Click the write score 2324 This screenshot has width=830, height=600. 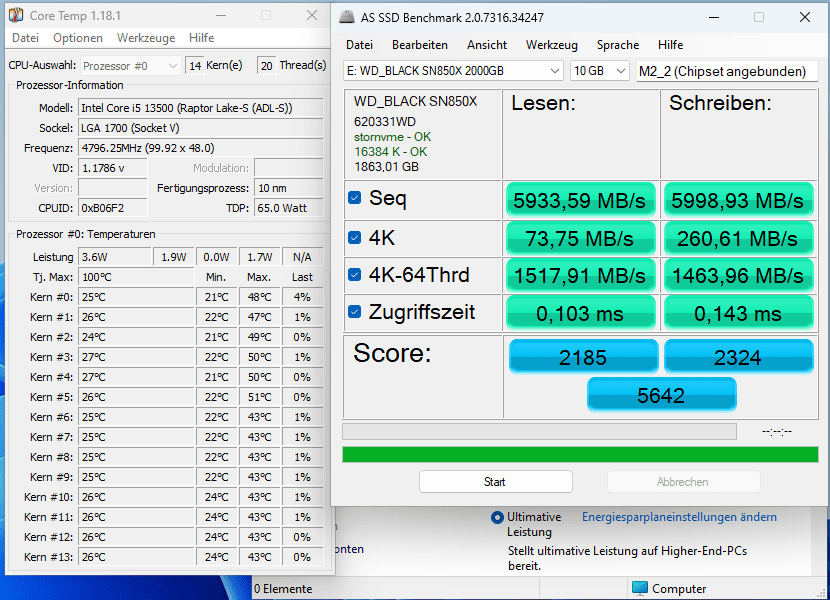tap(738, 357)
